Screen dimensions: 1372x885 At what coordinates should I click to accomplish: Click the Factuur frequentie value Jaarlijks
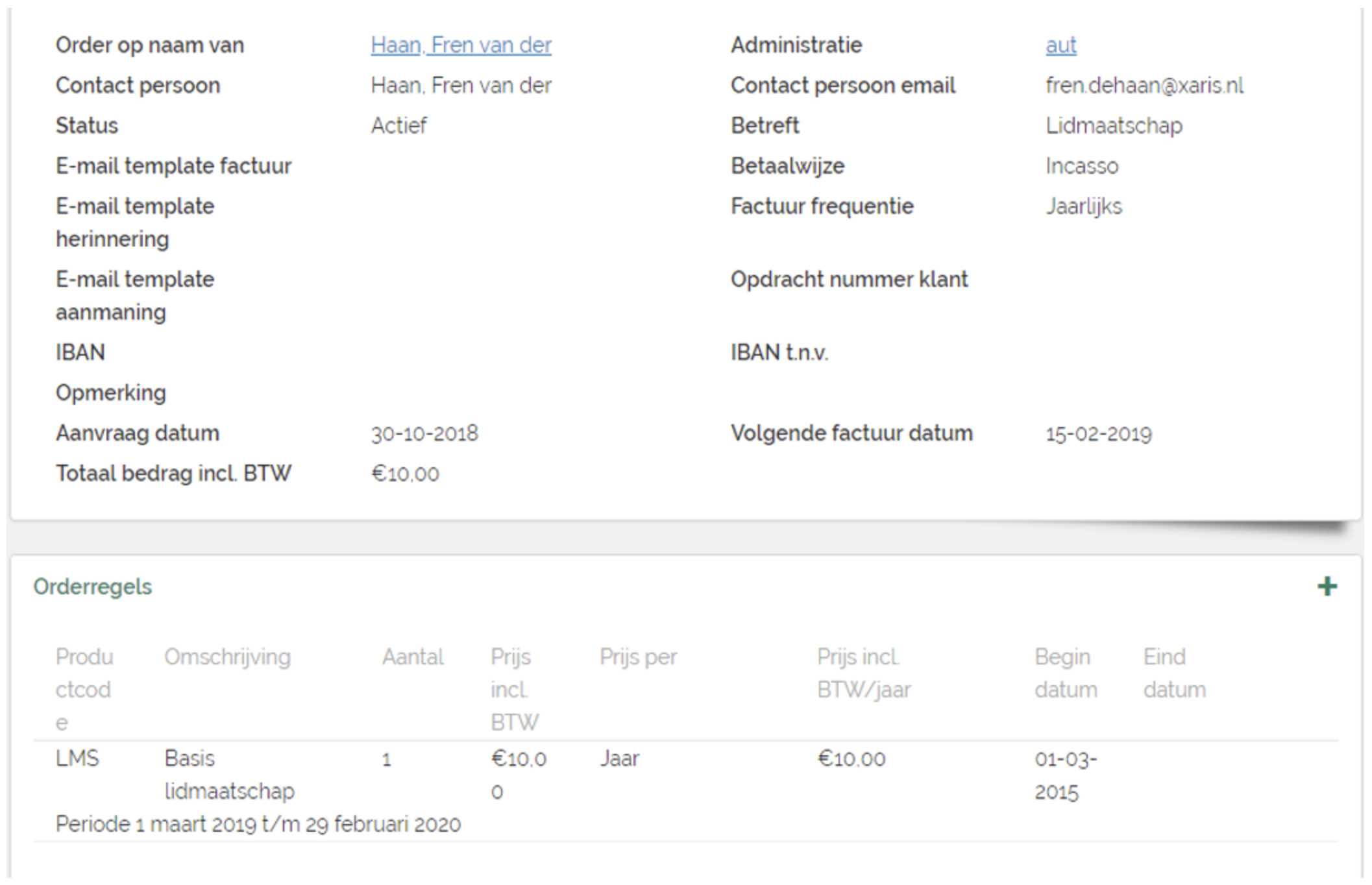[1083, 206]
